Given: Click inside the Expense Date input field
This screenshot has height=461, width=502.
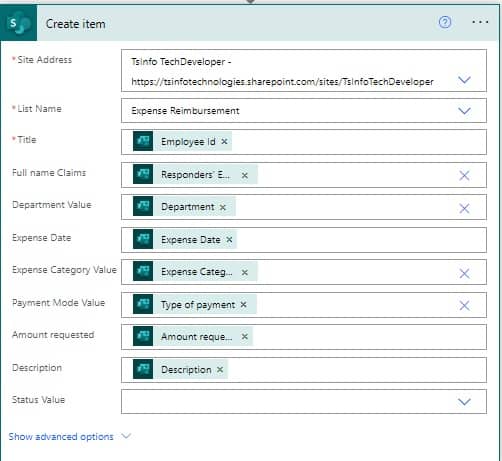Looking at the screenshot, I should (x=304, y=240).
